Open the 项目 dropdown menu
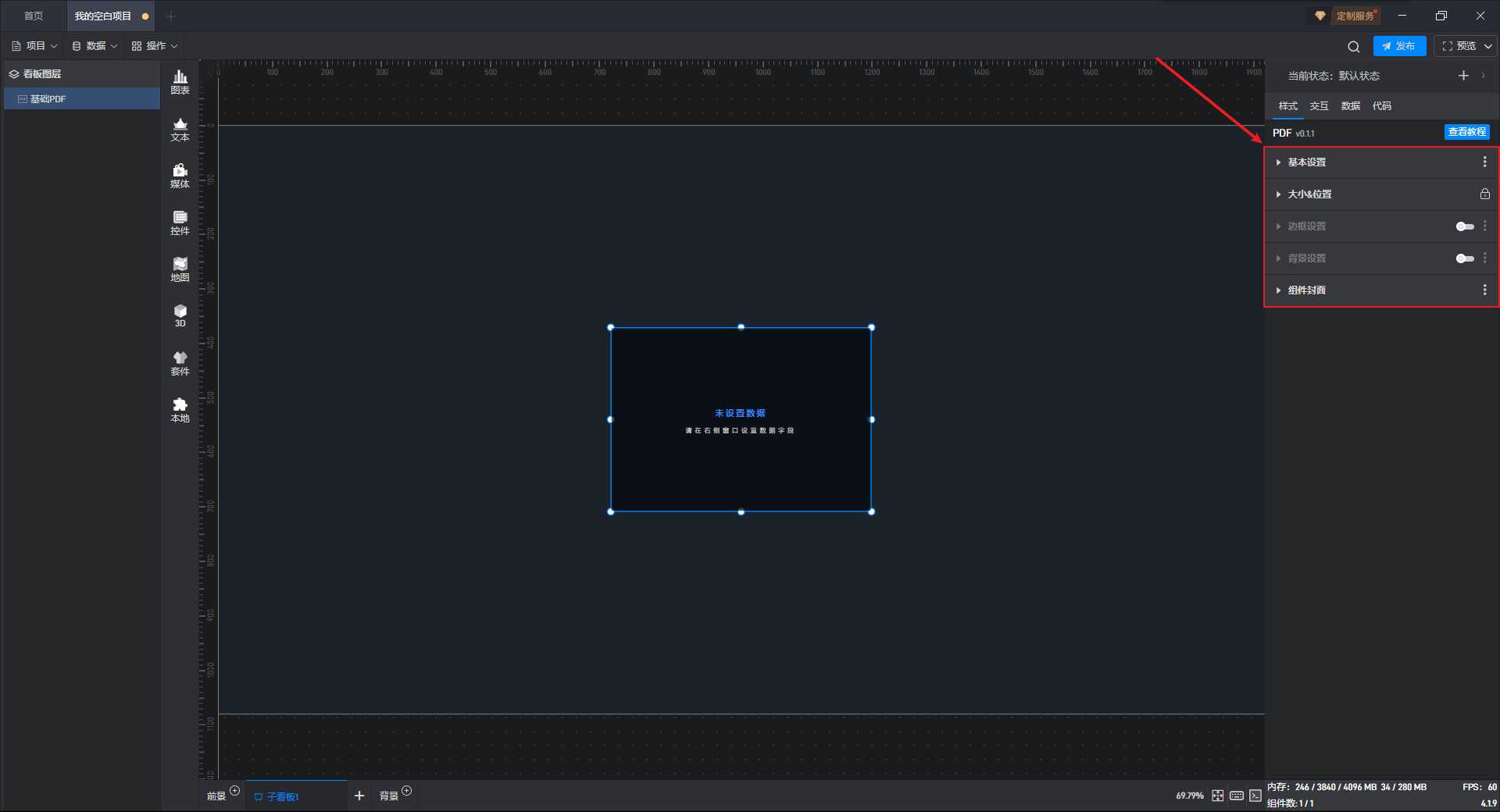This screenshot has height=812, width=1500. [35, 46]
